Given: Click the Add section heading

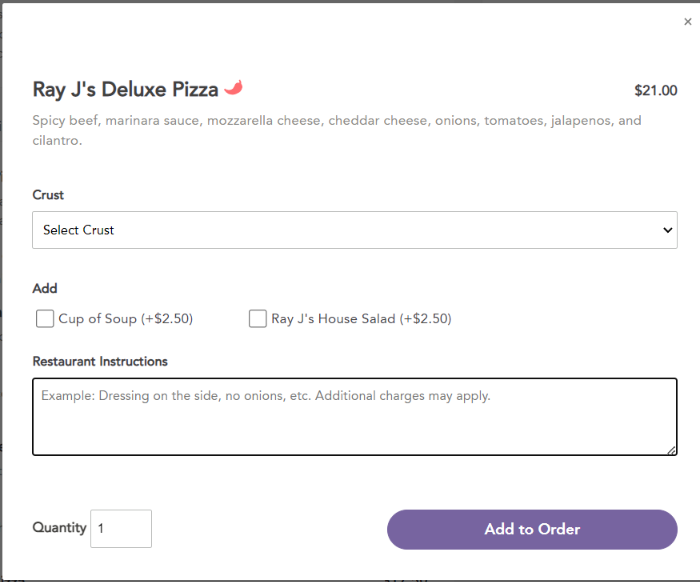Looking at the screenshot, I should 45,288.
